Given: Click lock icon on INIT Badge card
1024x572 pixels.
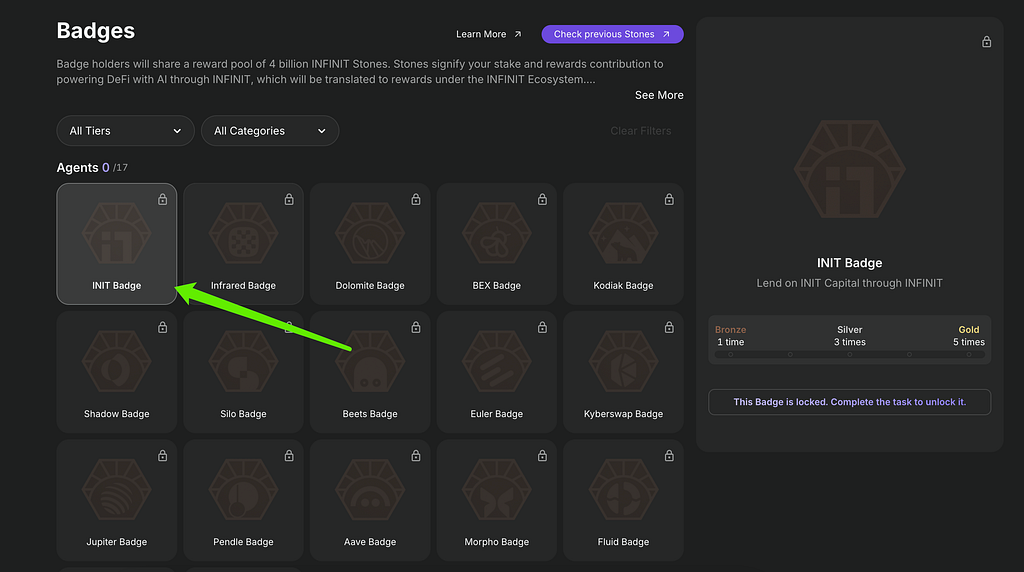Looking at the screenshot, I should pyautogui.click(x=163, y=199).
